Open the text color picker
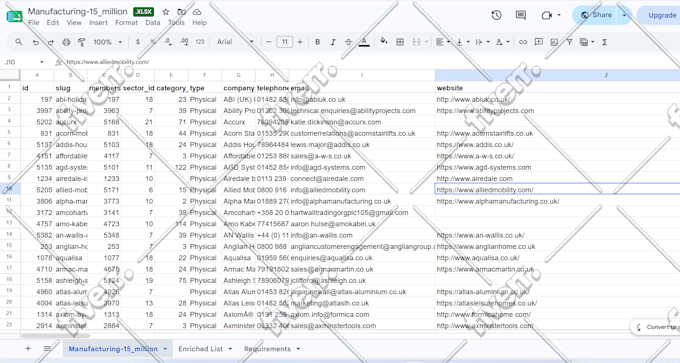This screenshot has height=363, width=680. tap(364, 42)
